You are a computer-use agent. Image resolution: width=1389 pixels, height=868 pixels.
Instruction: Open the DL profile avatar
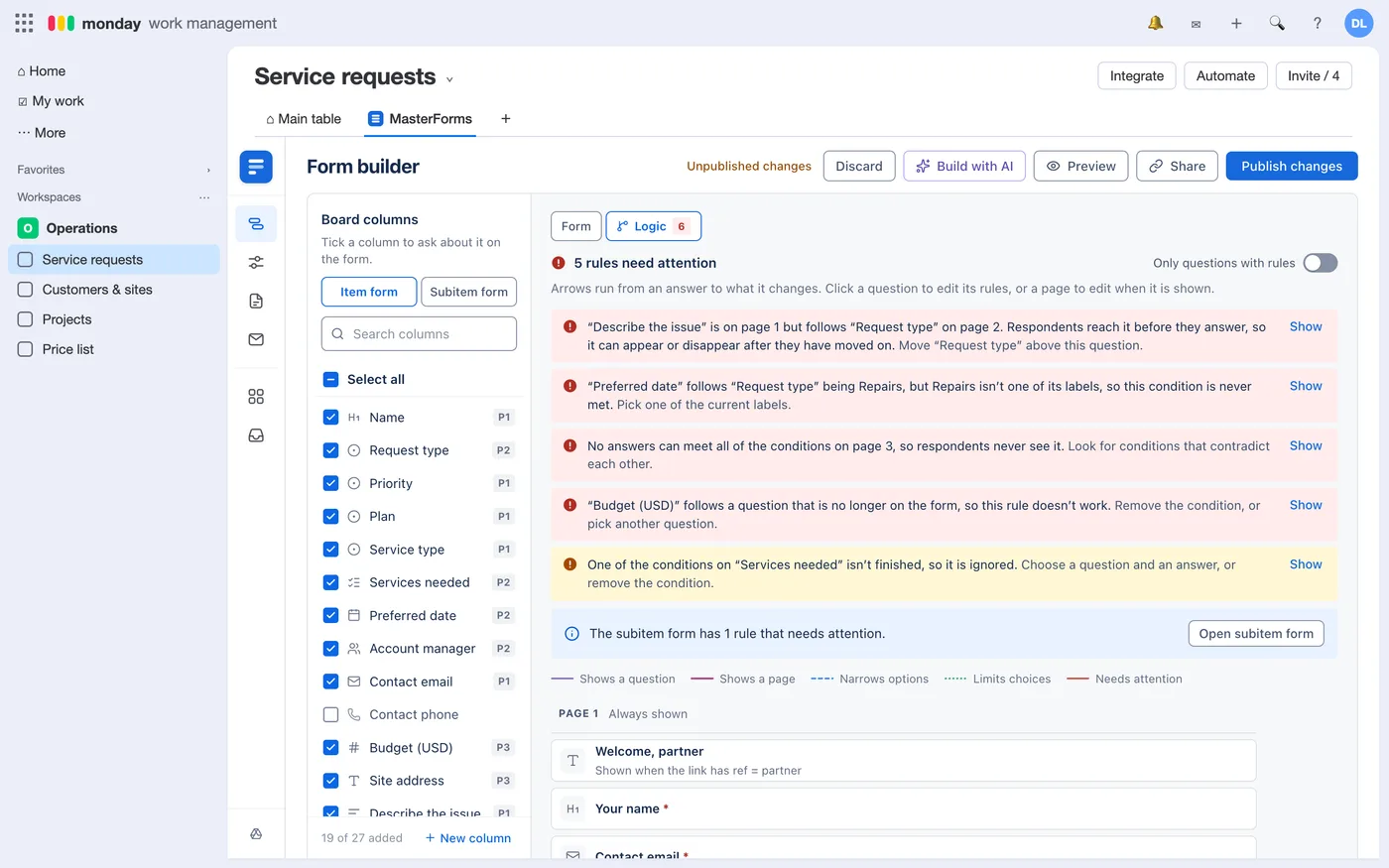(1358, 23)
